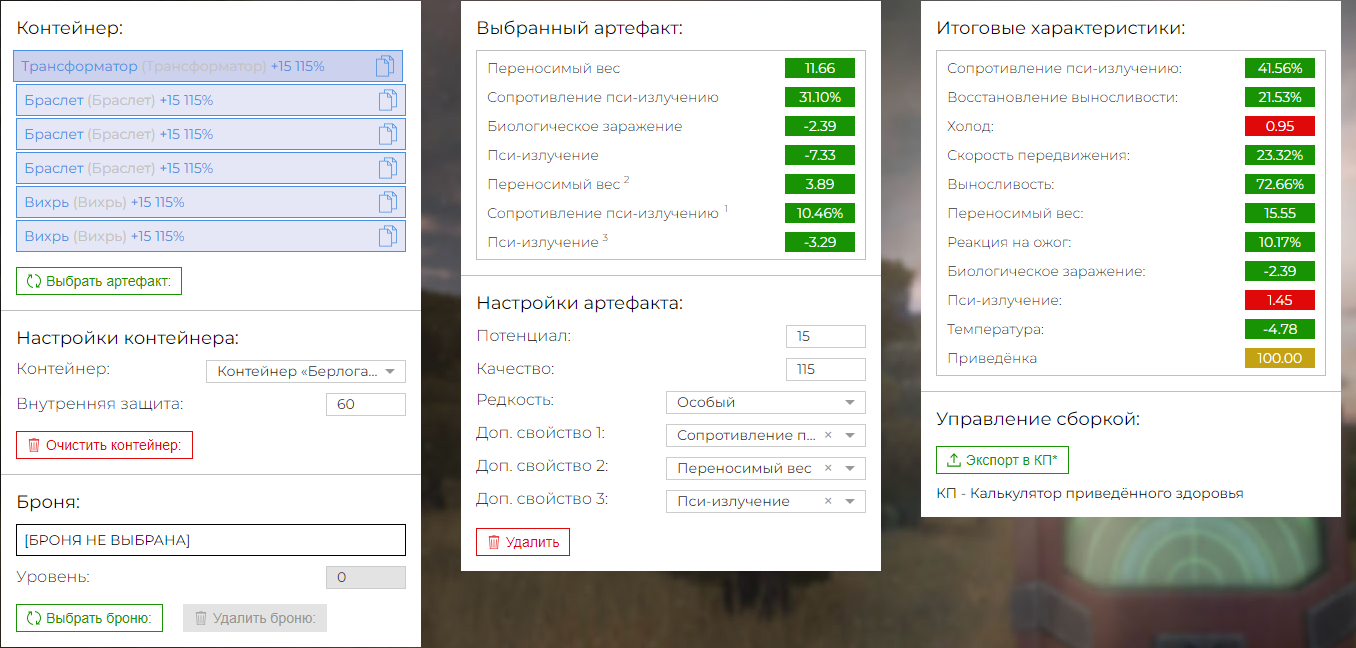The image size is (1356, 648).
Task: Click the Итоговые характеристики heading
Action: tap(1061, 28)
